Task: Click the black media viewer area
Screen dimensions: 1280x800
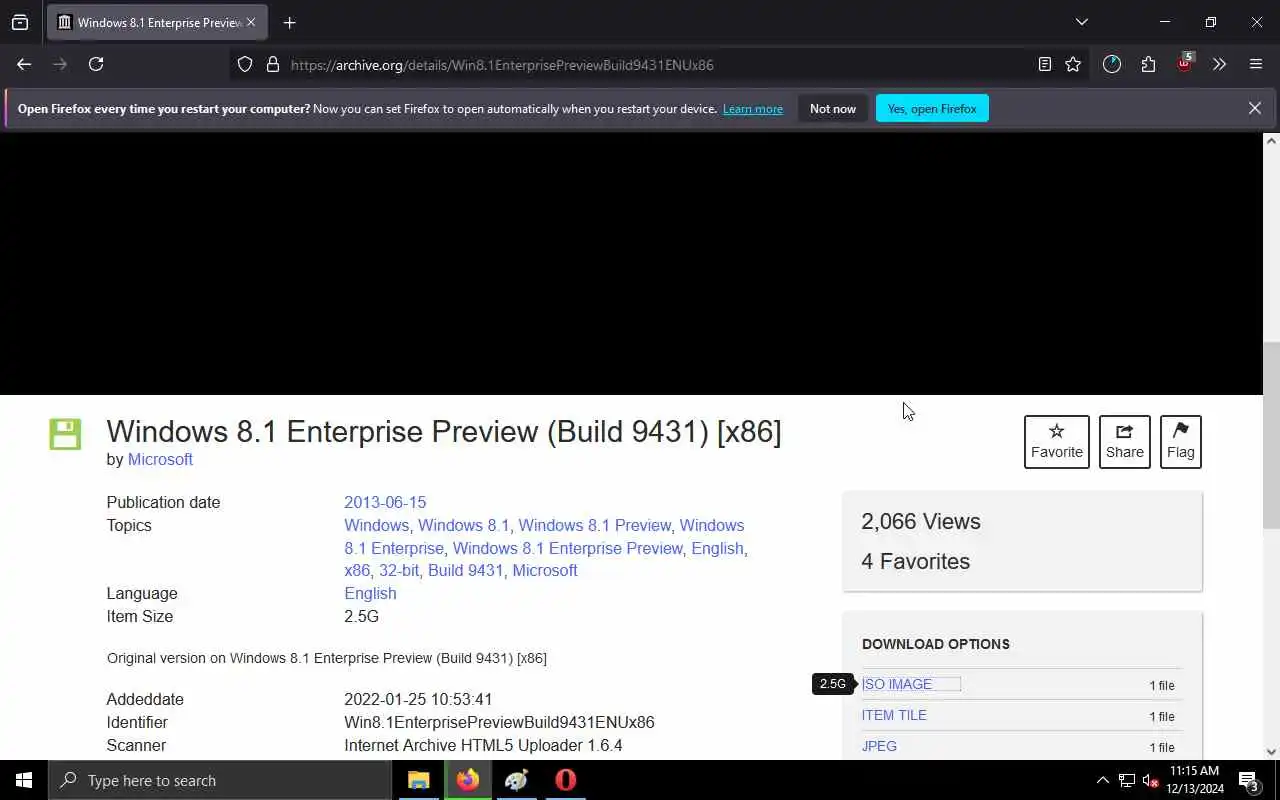Action: pyautogui.click(x=632, y=264)
